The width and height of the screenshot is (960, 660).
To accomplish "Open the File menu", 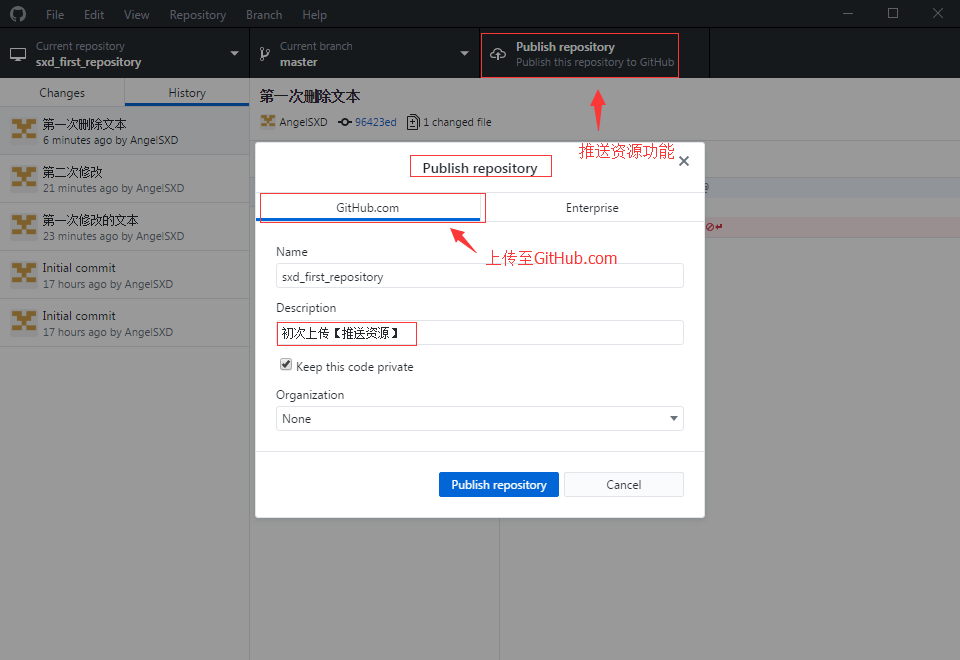I will [x=54, y=15].
